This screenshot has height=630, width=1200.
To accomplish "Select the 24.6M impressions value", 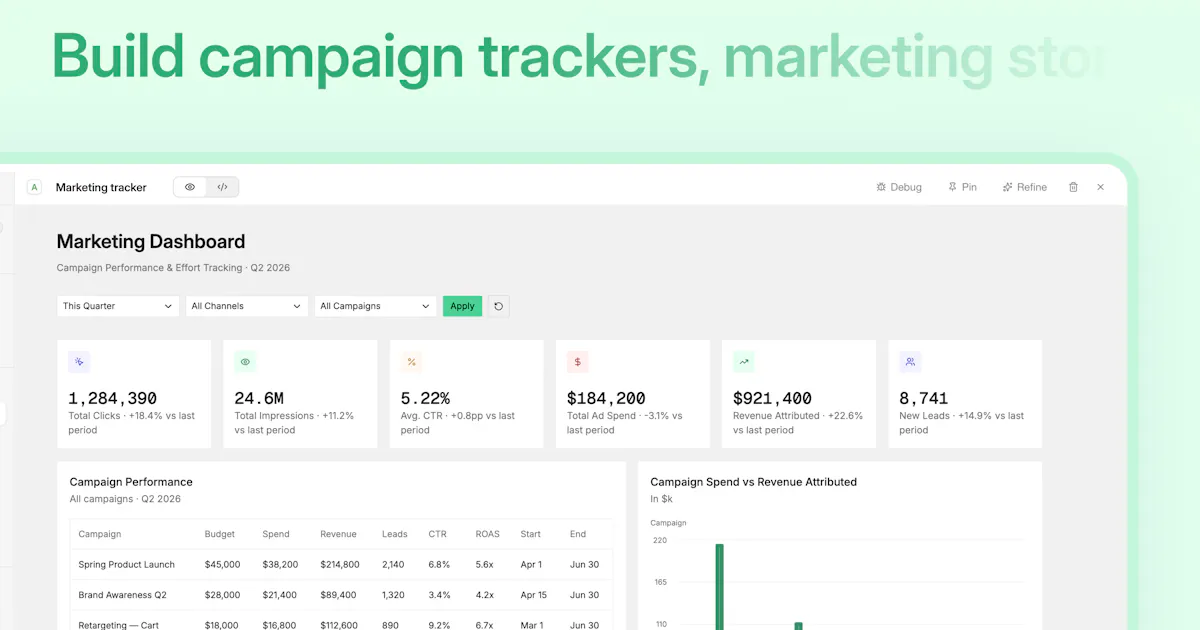I will [259, 398].
